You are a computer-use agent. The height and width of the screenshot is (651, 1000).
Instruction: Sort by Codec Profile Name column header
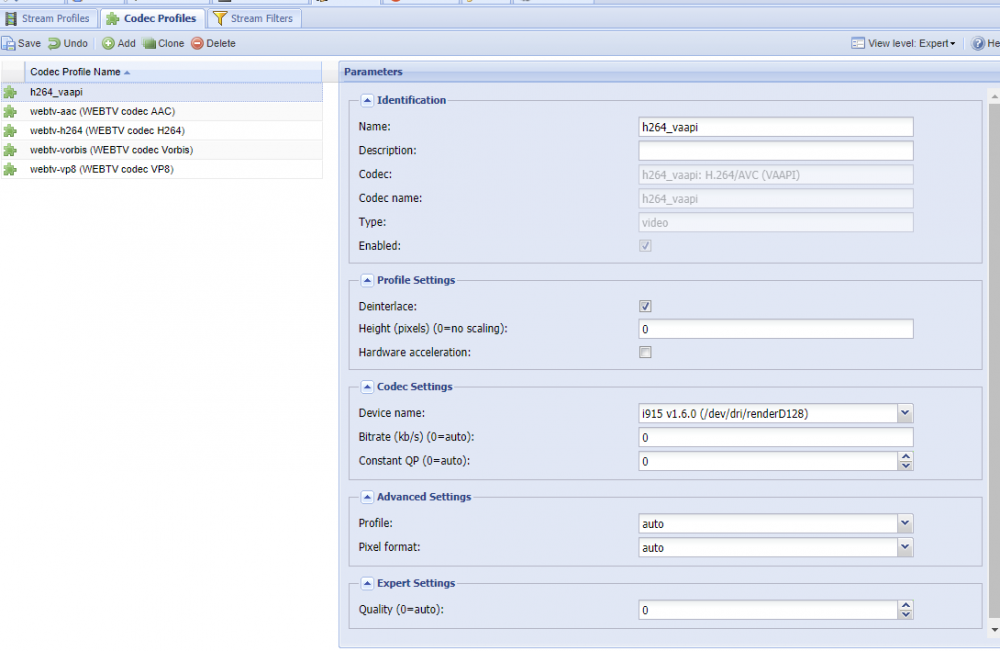point(172,72)
